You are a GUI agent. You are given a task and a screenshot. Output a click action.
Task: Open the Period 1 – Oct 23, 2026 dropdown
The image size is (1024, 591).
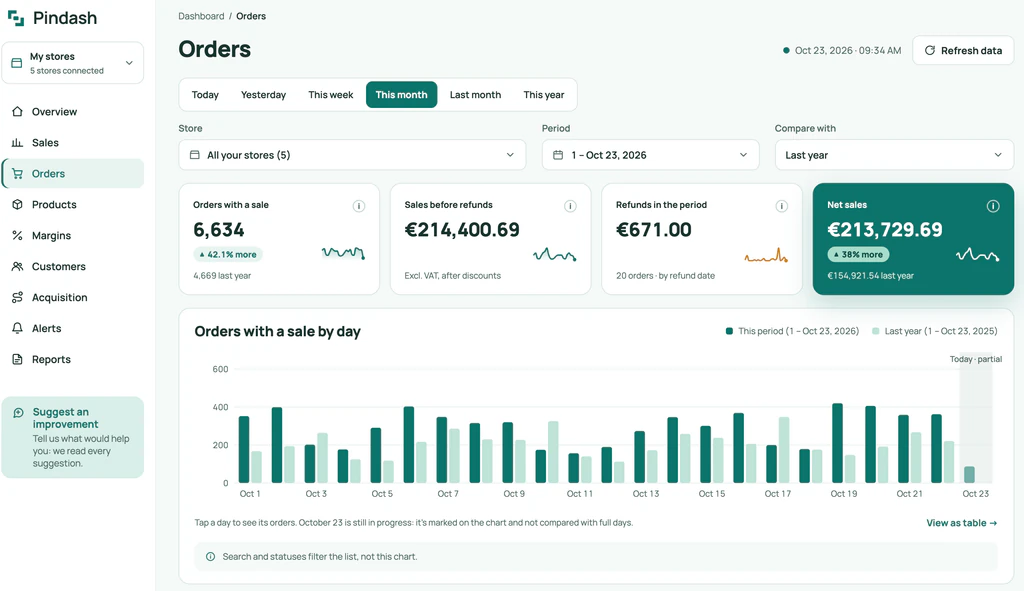click(x=650, y=155)
